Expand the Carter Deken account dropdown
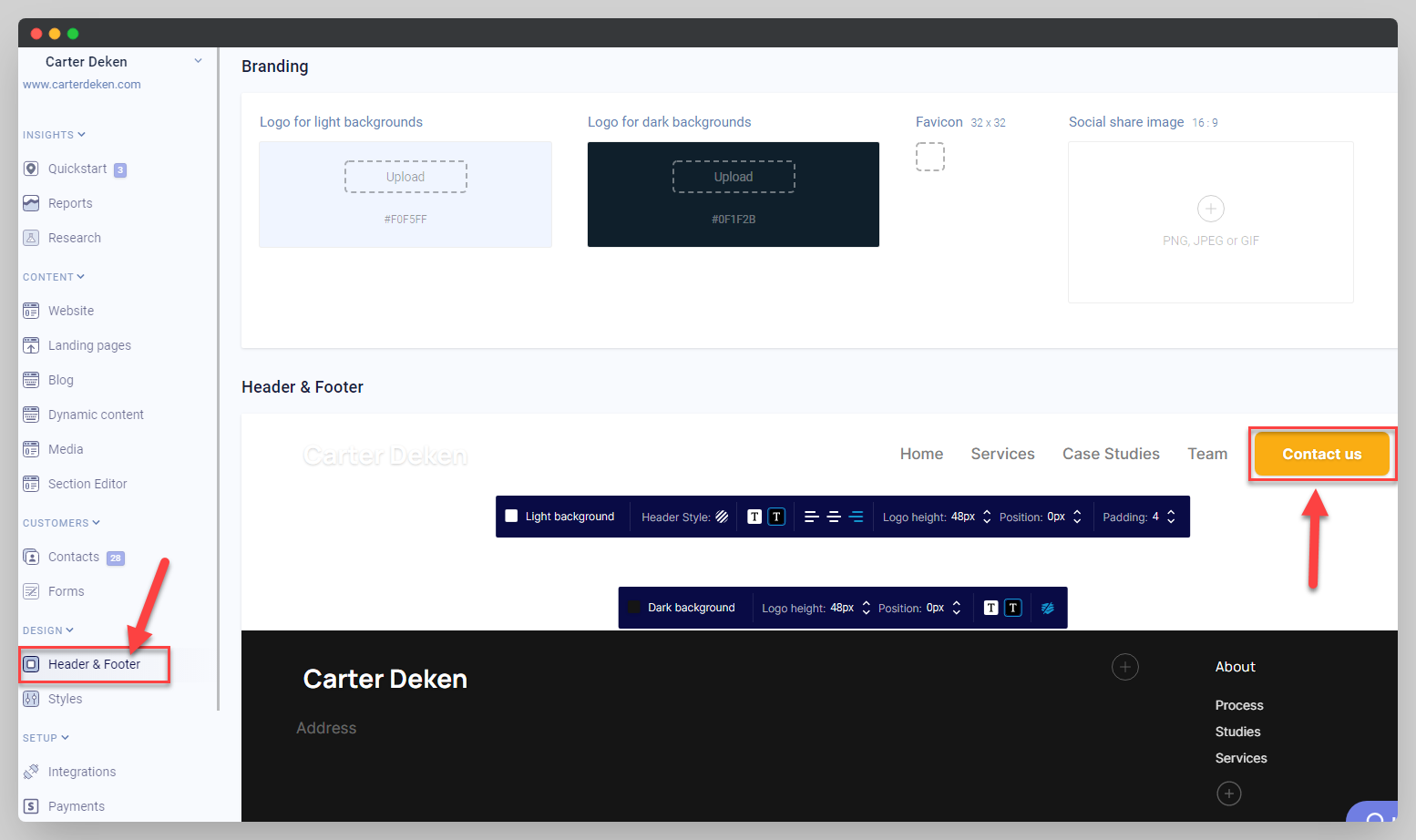Viewport: 1416px width, 840px height. point(198,60)
